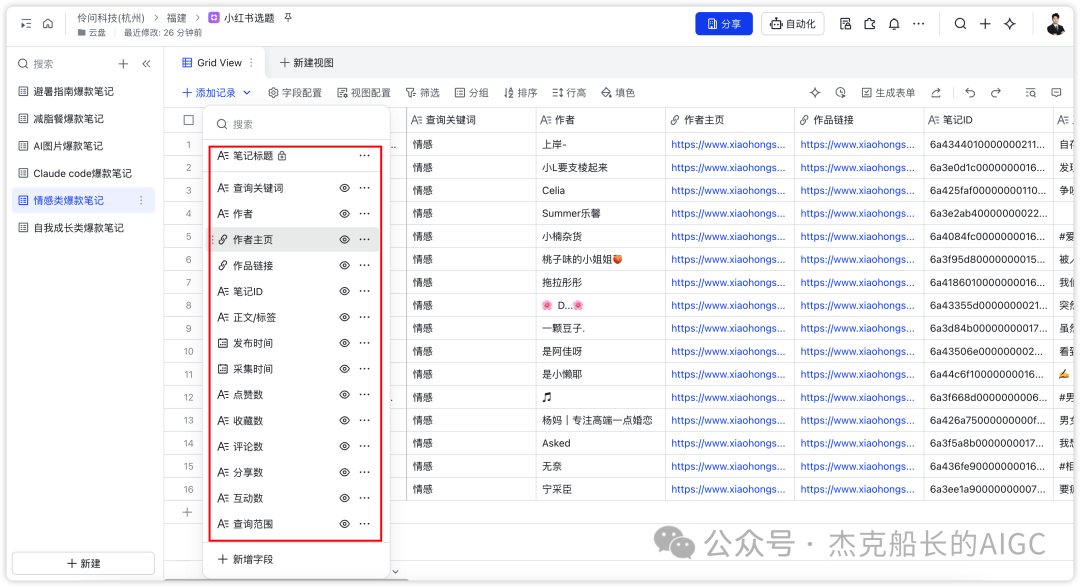Click the field list search box

(296, 124)
